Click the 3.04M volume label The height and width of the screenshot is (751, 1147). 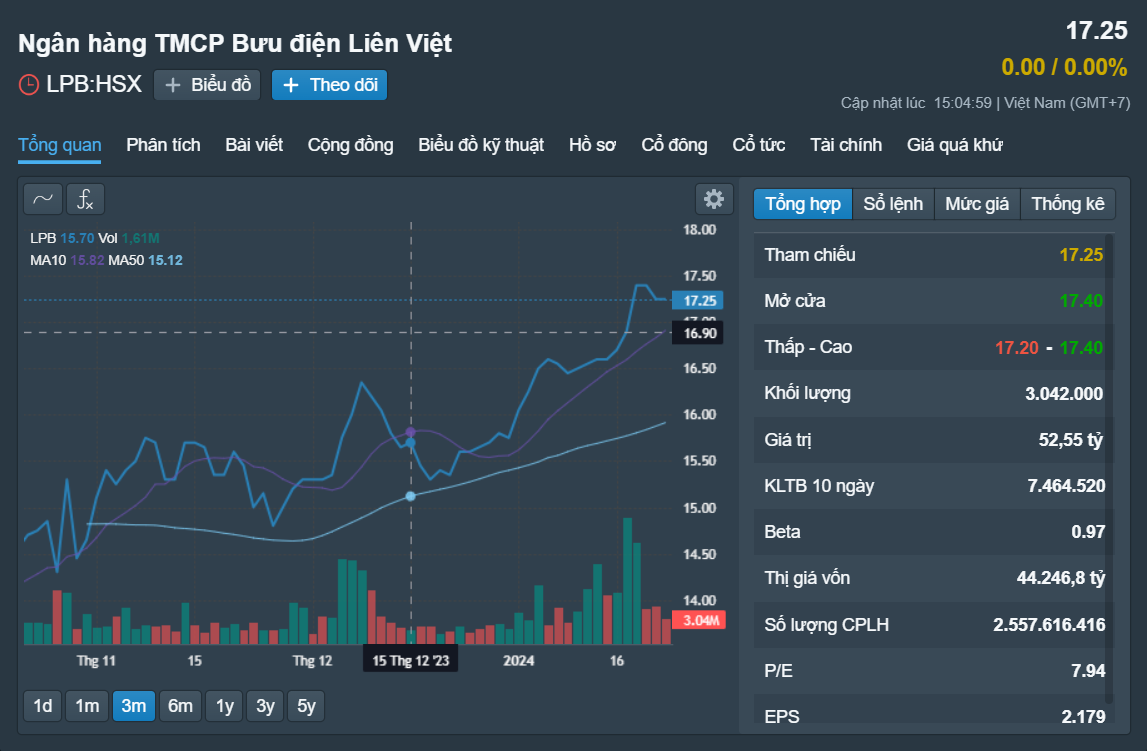click(x=699, y=620)
